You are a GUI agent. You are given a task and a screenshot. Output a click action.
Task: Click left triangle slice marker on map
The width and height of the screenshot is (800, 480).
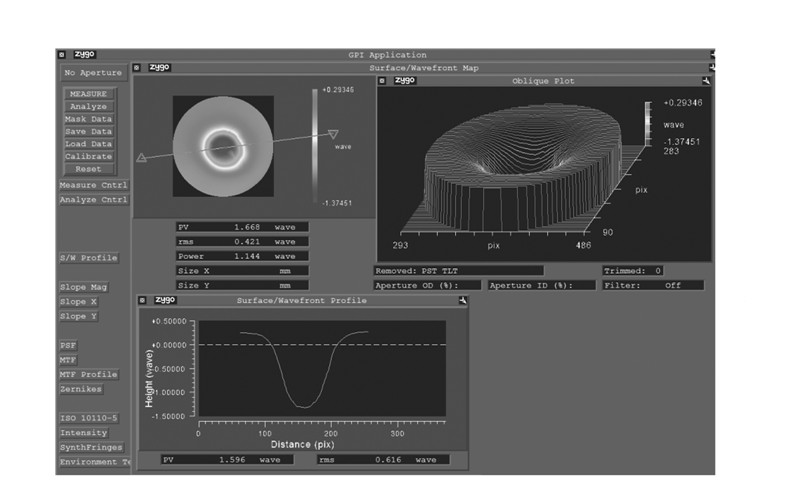click(x=141, y=158)
